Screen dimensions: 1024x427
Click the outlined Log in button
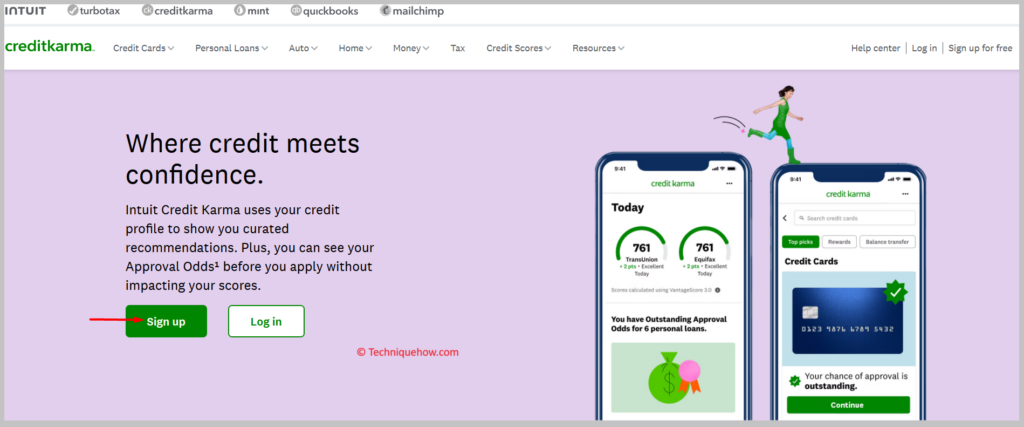266,321
